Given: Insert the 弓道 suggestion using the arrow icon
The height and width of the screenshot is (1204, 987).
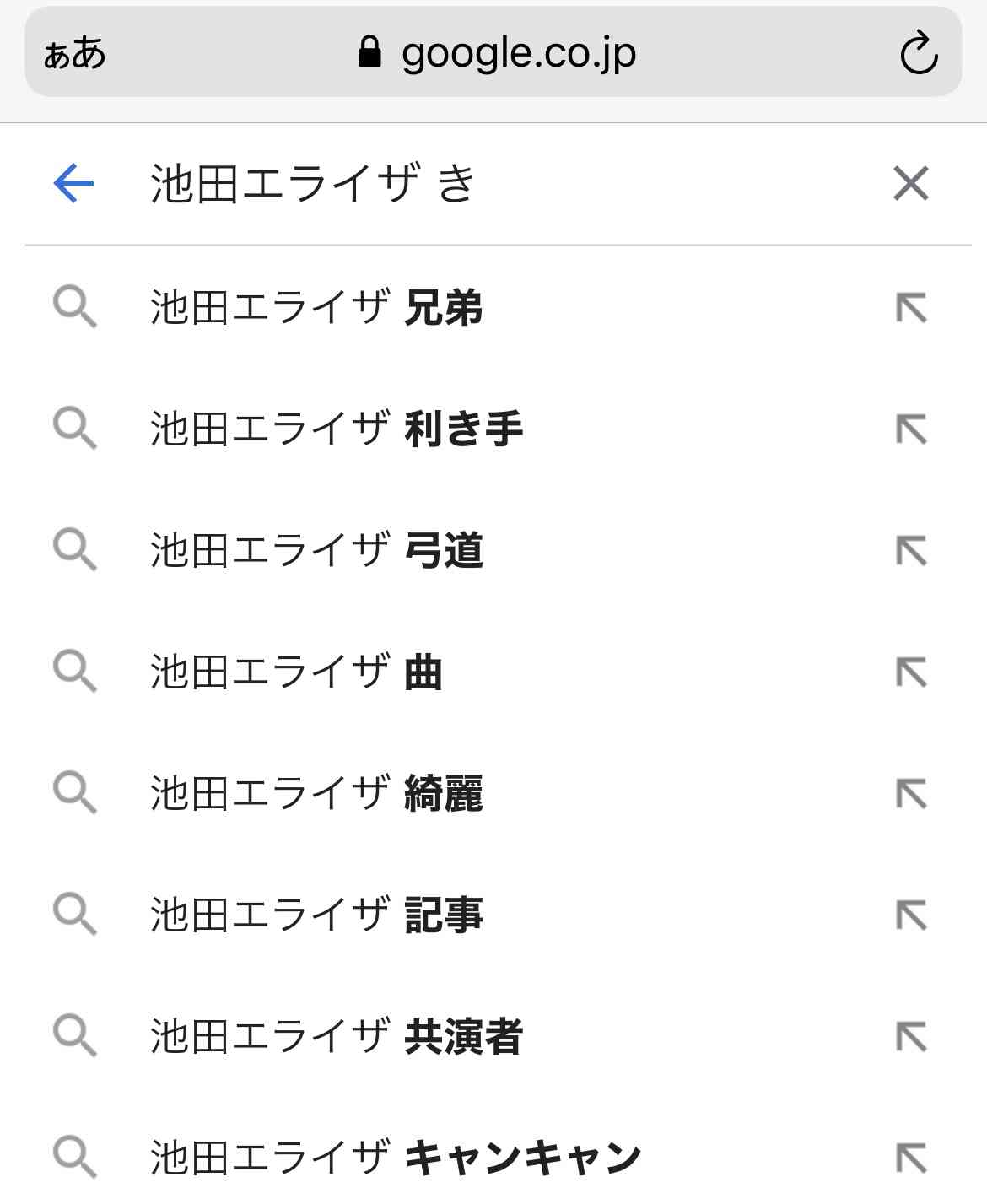Looking at the screenshot, I should click(911, 551).
